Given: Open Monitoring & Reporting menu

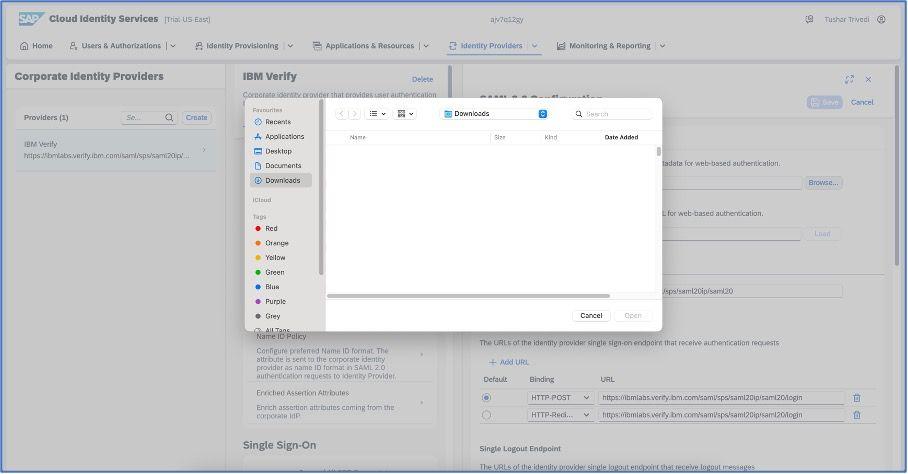Looking at the screenshot, I should (603, 46).
